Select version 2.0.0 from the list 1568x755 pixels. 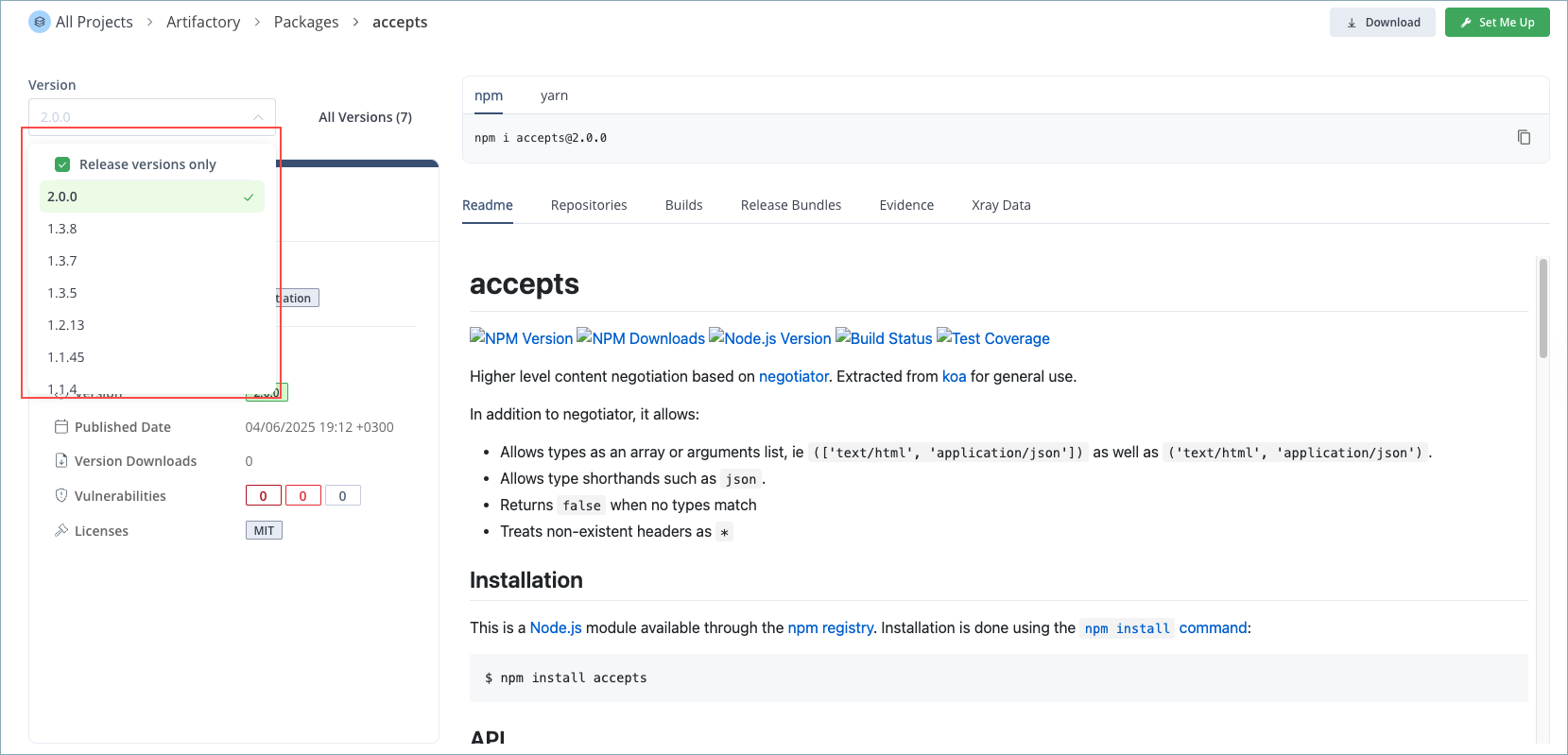click(x=152, y=197)
